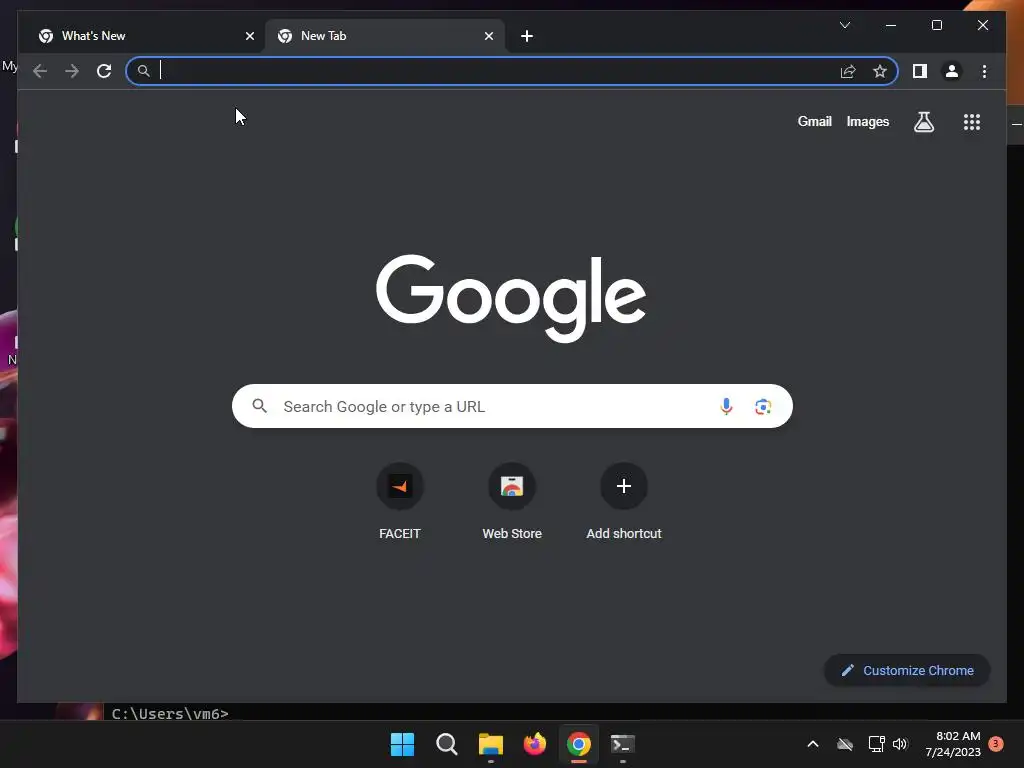Open network status in the tray

click(876, 744)
